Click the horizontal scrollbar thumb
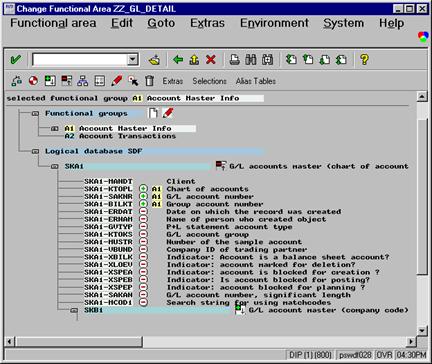The height and width of the screenshot is (364, 432). coord(79,341)
